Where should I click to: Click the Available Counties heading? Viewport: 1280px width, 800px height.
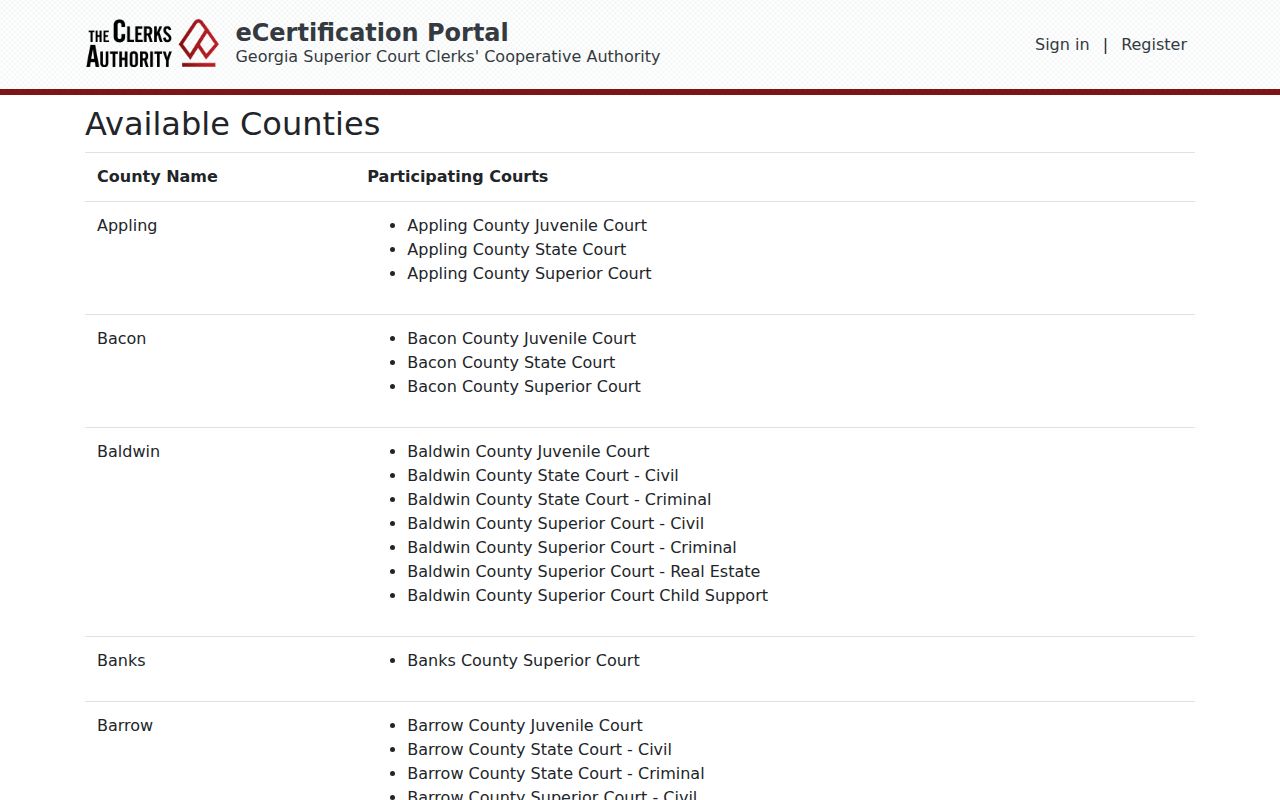(233, 124)
